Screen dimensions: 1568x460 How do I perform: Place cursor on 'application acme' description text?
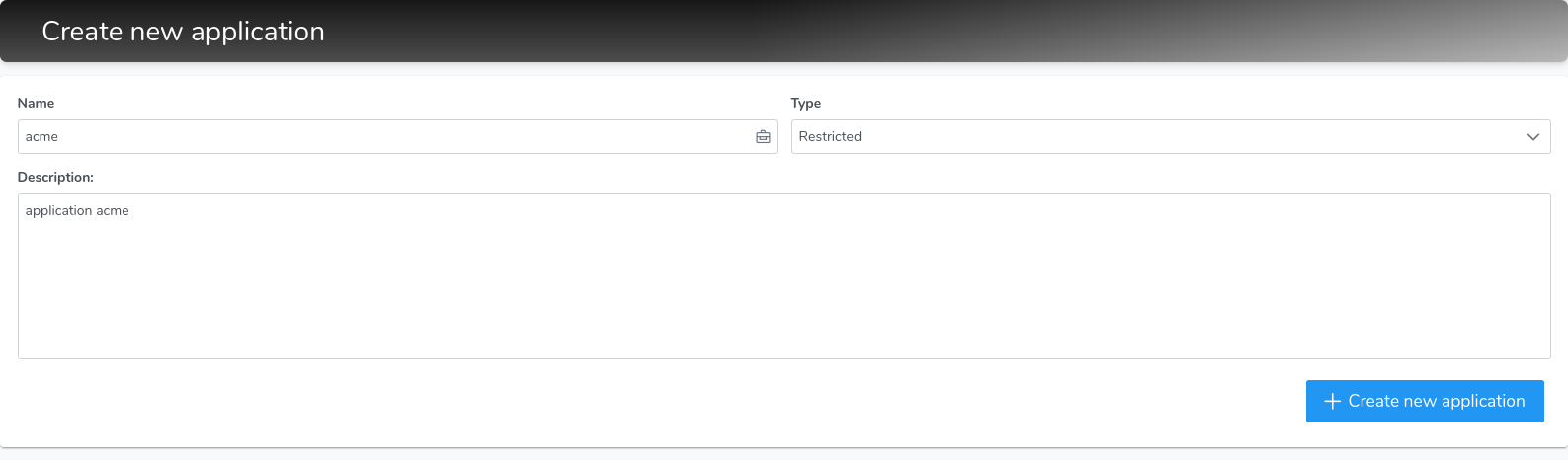point(77,211)
